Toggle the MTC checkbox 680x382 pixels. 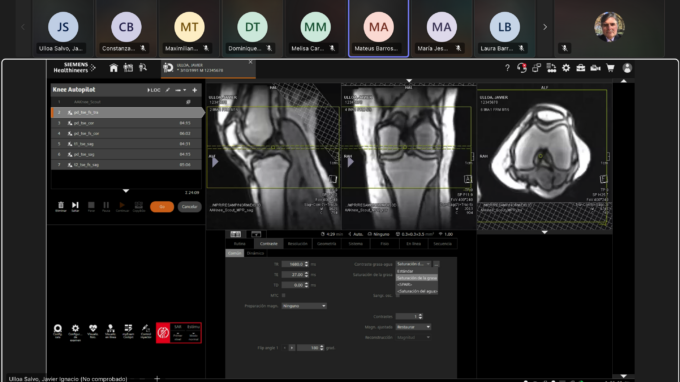click(284, 295)
